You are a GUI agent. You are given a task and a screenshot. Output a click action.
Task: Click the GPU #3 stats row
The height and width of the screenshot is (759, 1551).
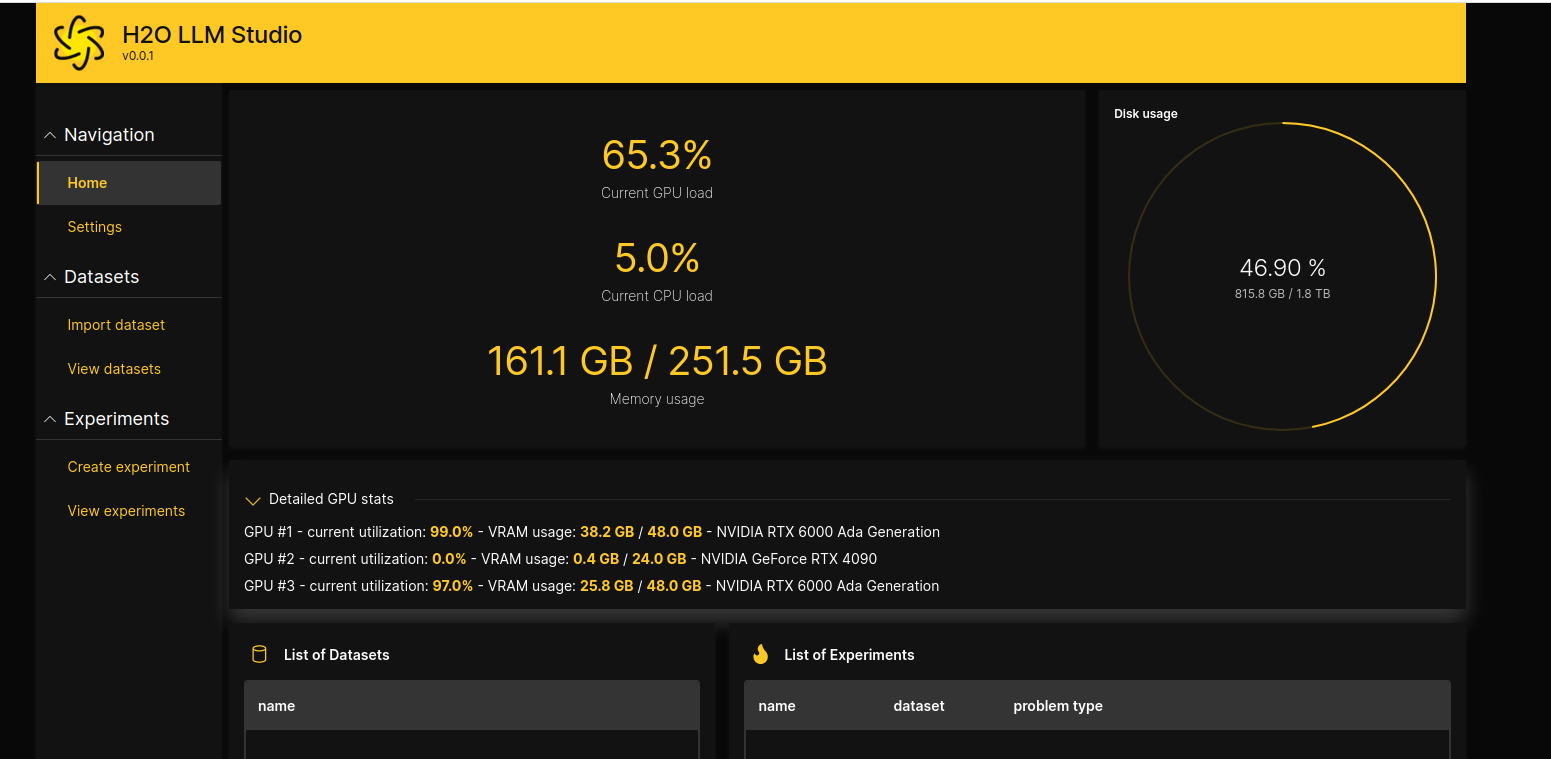[592, 586]
